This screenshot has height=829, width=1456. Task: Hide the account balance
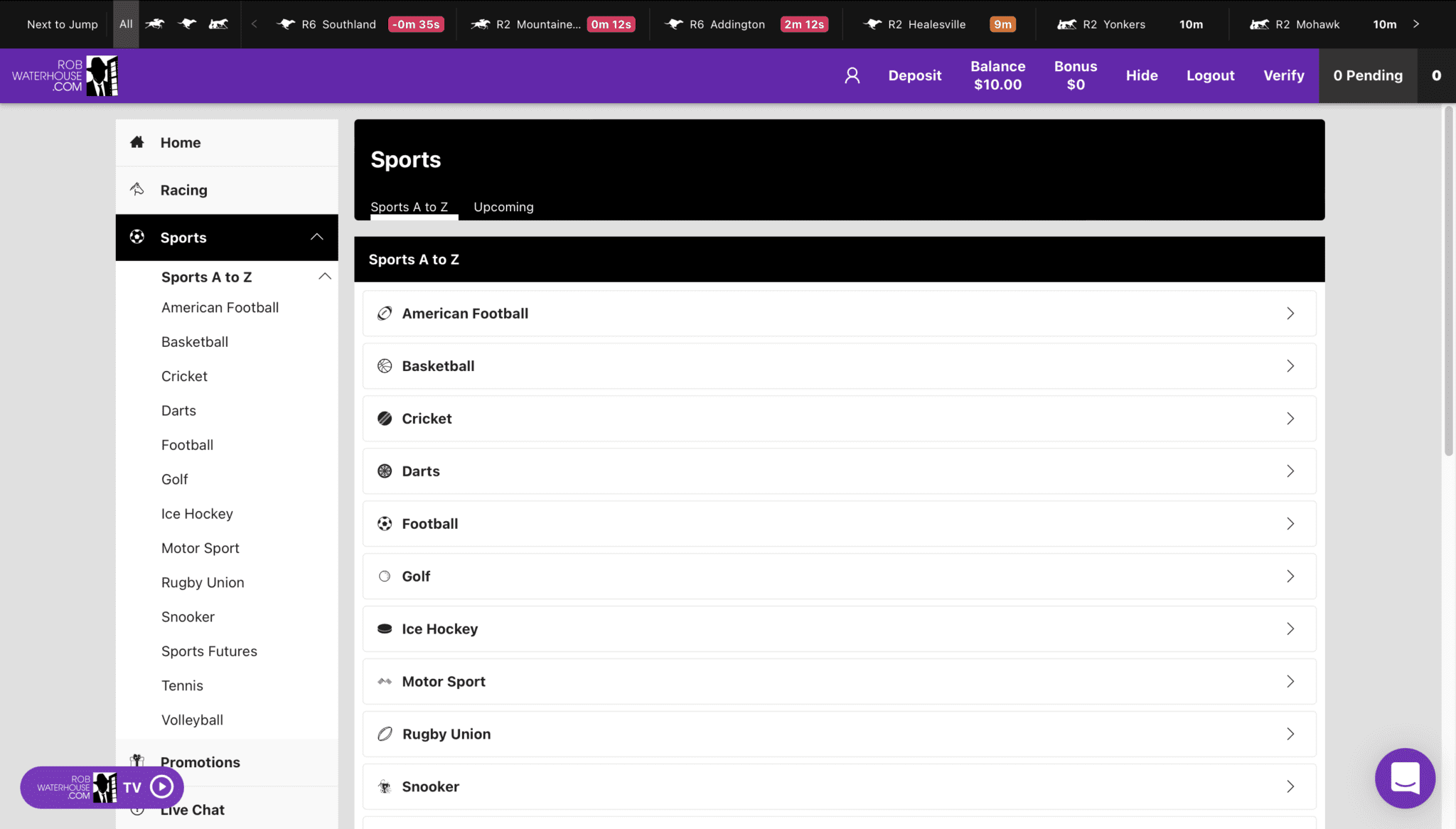[x=1142, y=75]
